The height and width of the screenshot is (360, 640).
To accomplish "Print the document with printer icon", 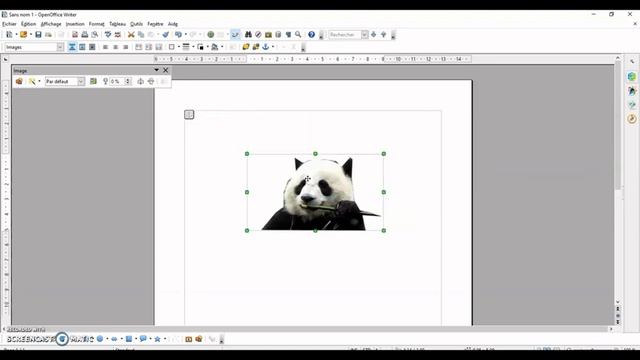I will pyautogui.click(x=84, y=35).
